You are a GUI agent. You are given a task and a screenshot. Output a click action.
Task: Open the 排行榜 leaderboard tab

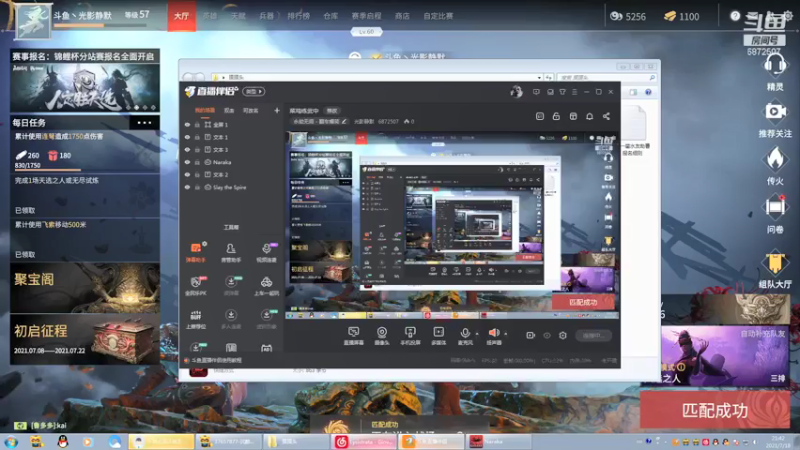pos(298,16)
